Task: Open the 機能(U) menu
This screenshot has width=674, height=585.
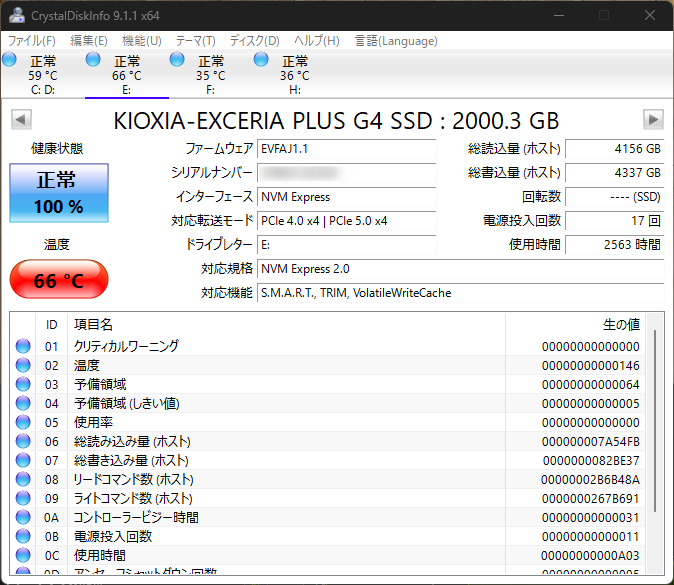Action: (141, 41)
